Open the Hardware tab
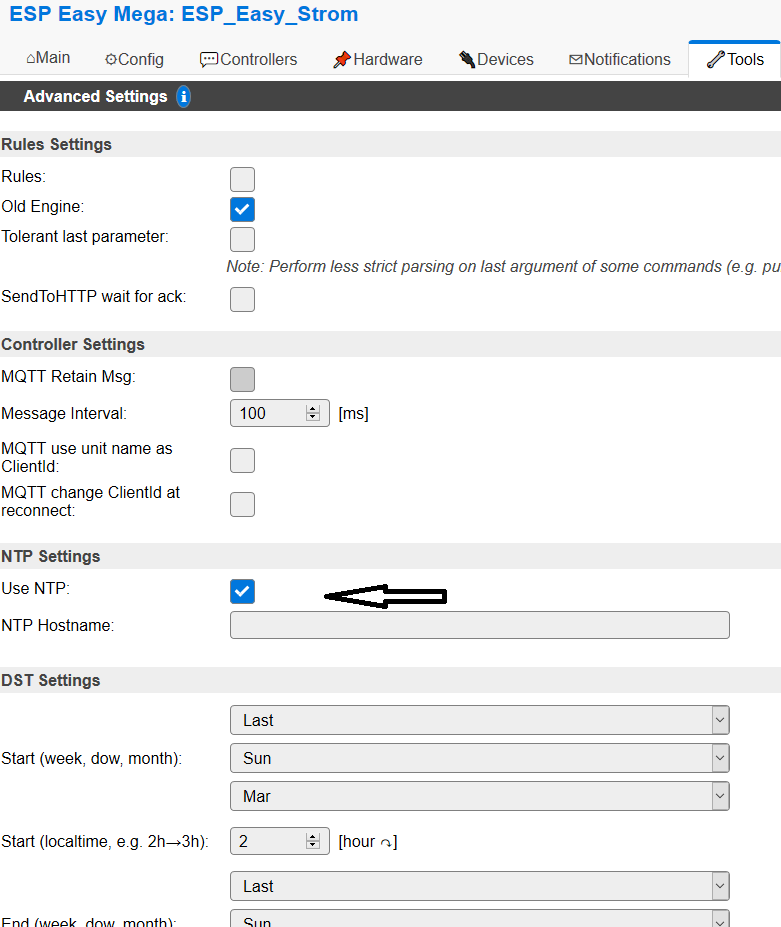 coord(378,60)
